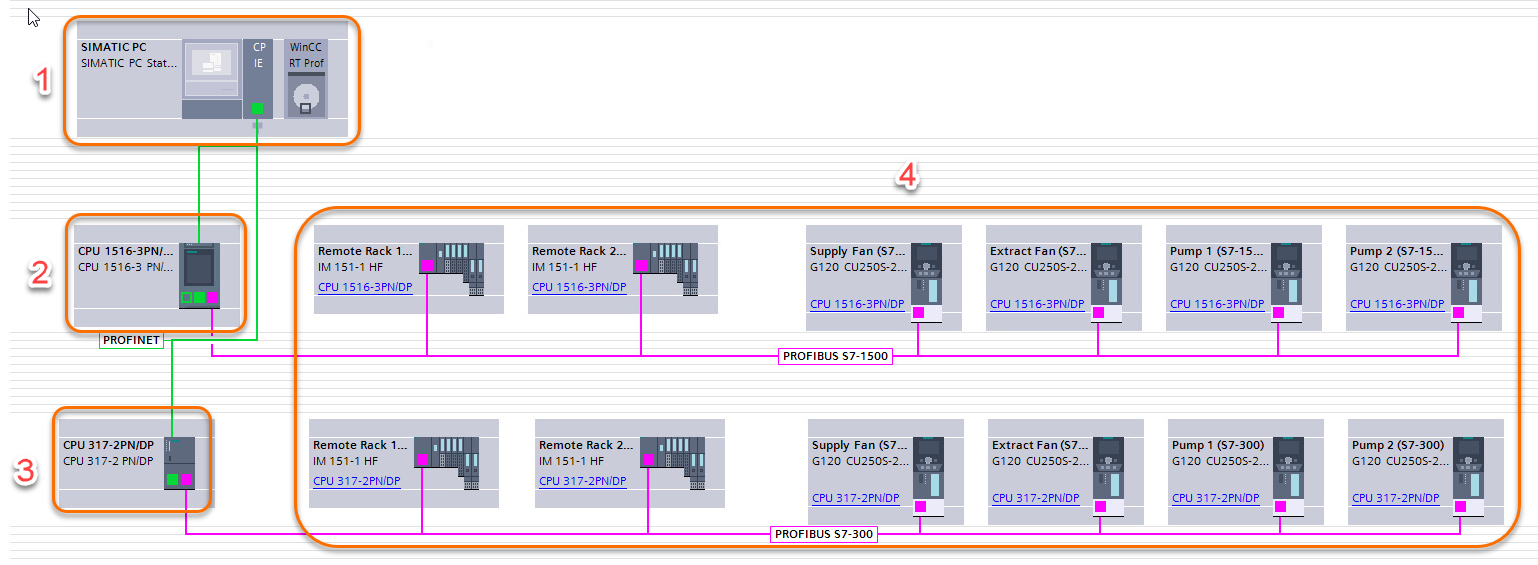The height and width of the screenshot is (565, 1538).
Task: Select Remote Rack 1 module image on S7-300 bus
Action: pos(447,462)
